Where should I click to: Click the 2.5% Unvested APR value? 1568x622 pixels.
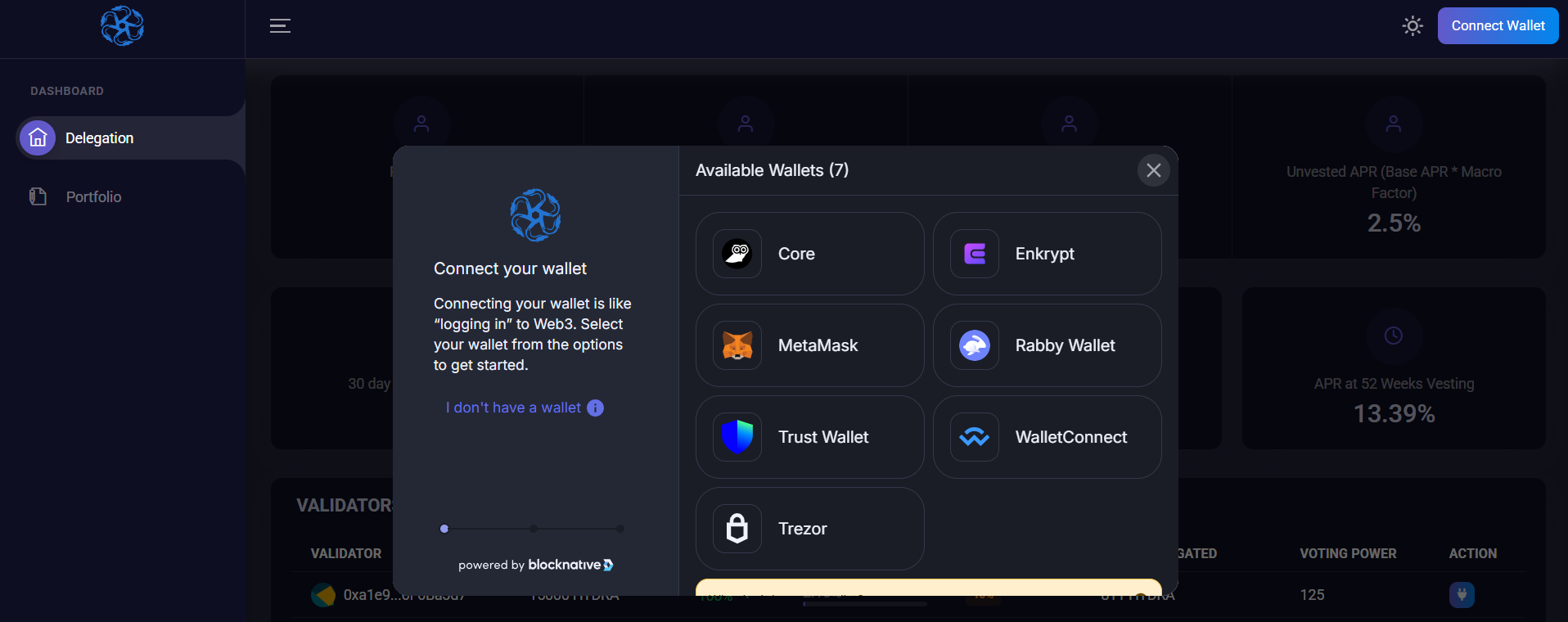(1394, 223)
